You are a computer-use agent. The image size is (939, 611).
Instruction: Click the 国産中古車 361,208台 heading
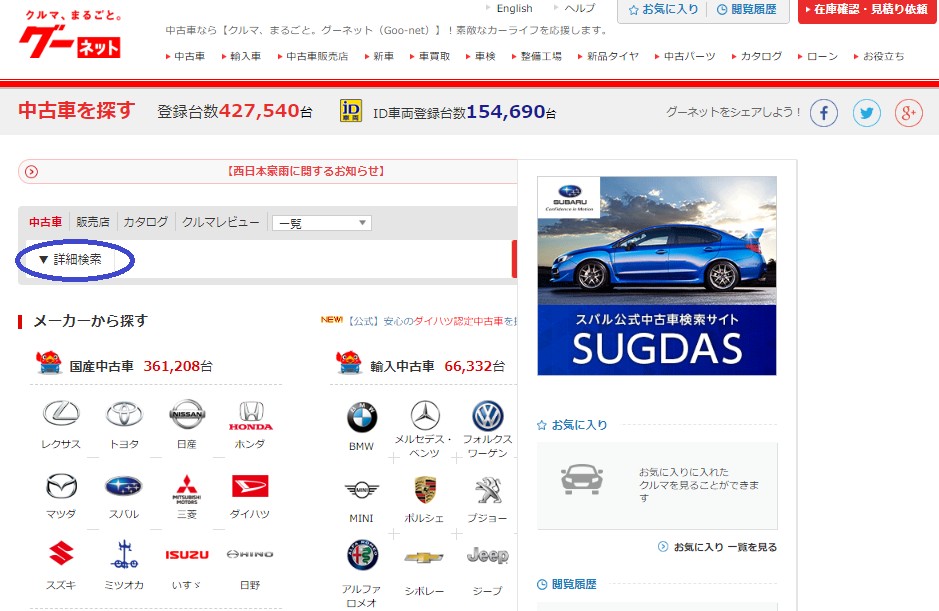click(141, 366)
